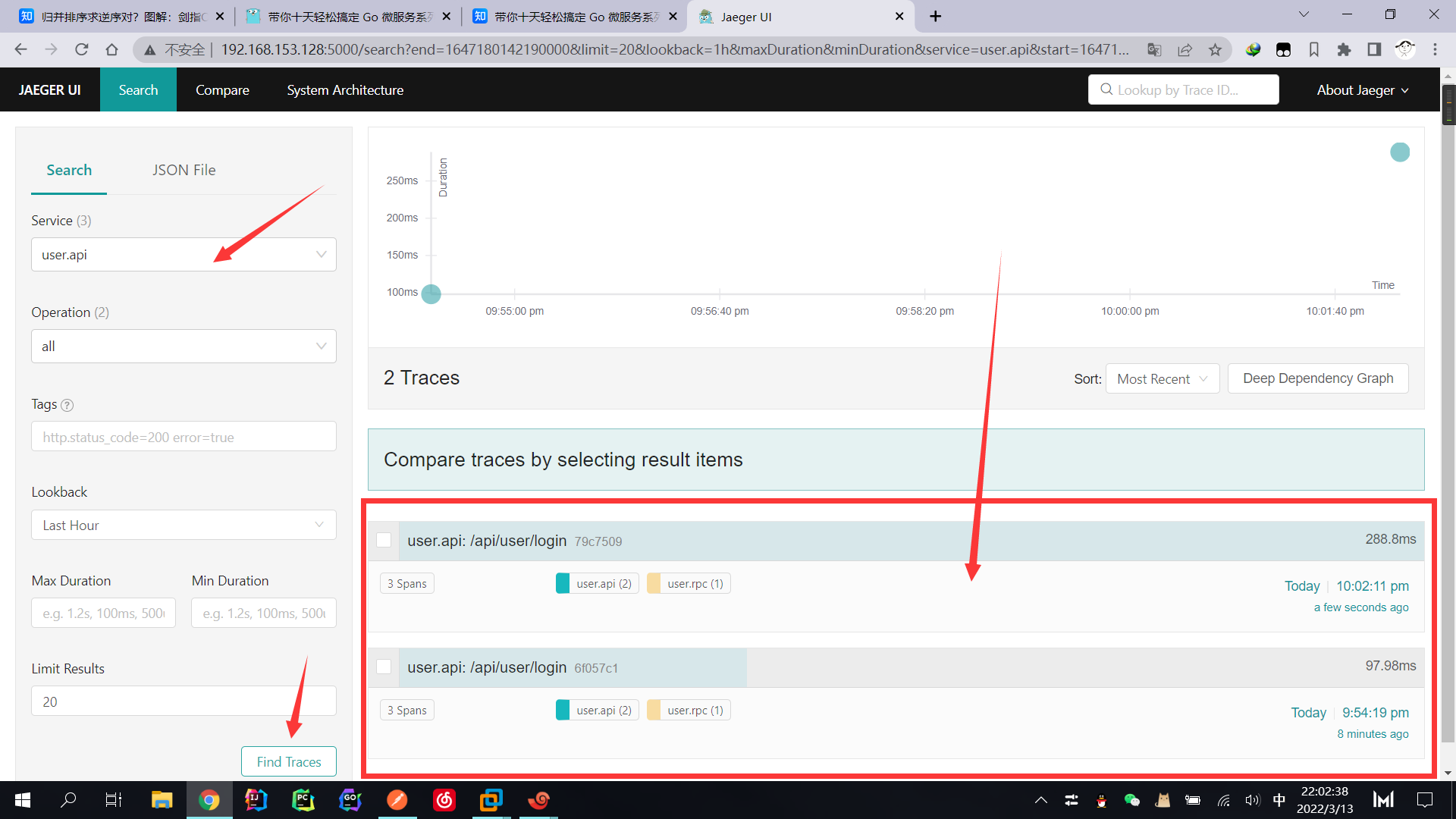Click the Lookup by Trace ID field
Image resolution: width=1456 pixels, height=819 pixels.
pyautogui.click(x=1183, y=89)
